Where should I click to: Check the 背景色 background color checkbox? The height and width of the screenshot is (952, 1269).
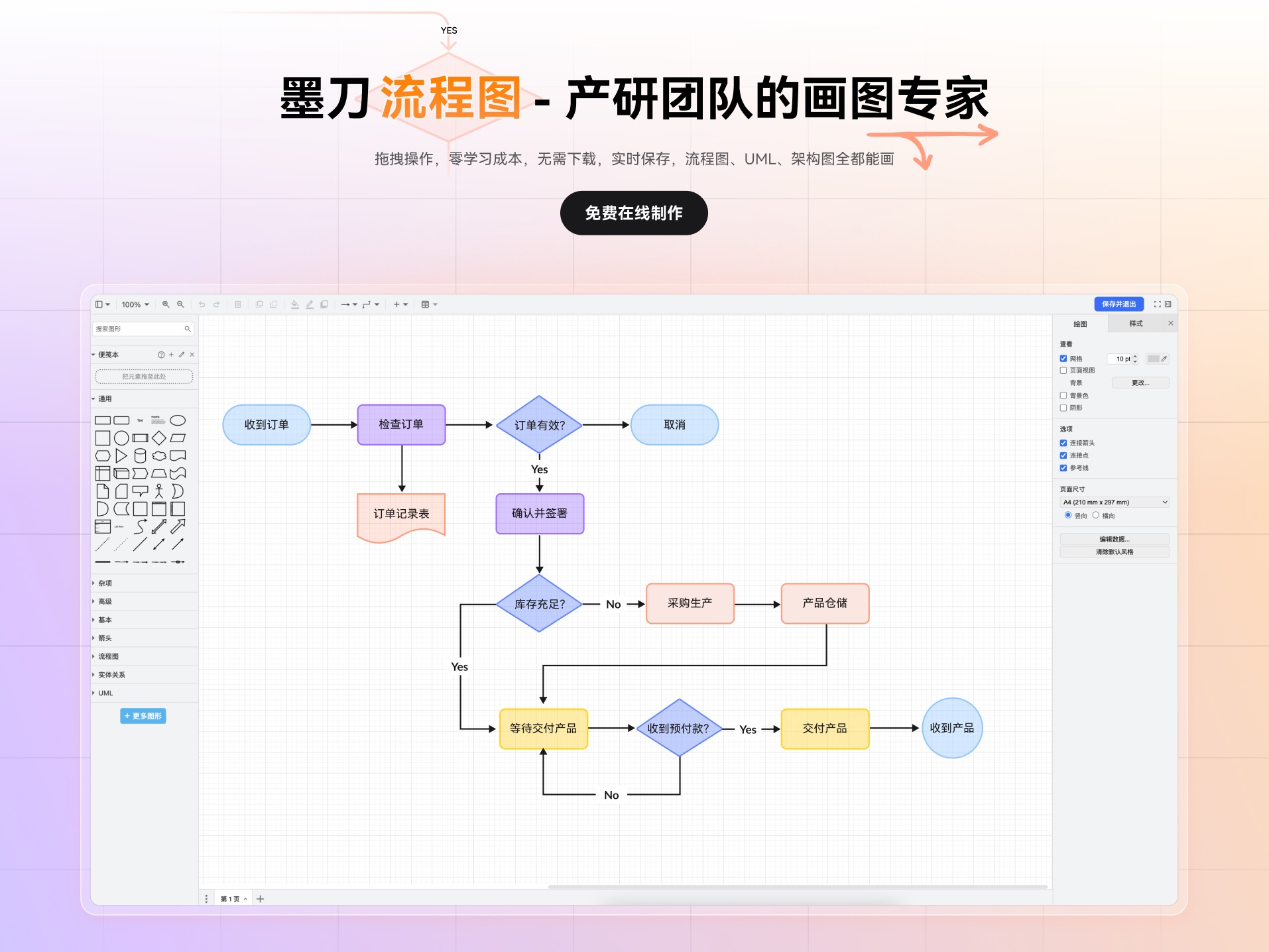(x=1063, y=396)
